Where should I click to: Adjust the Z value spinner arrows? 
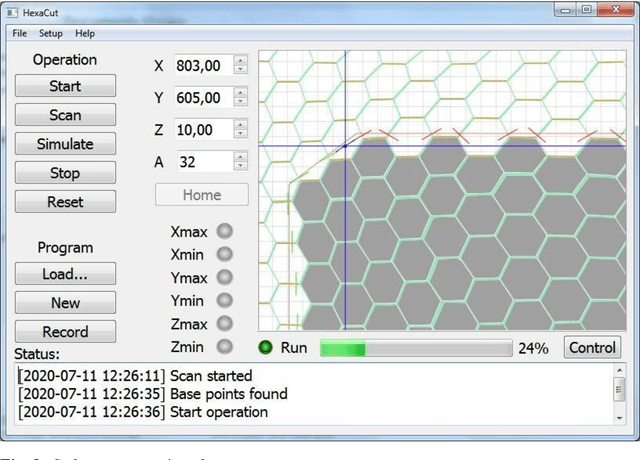coord(240,130)
